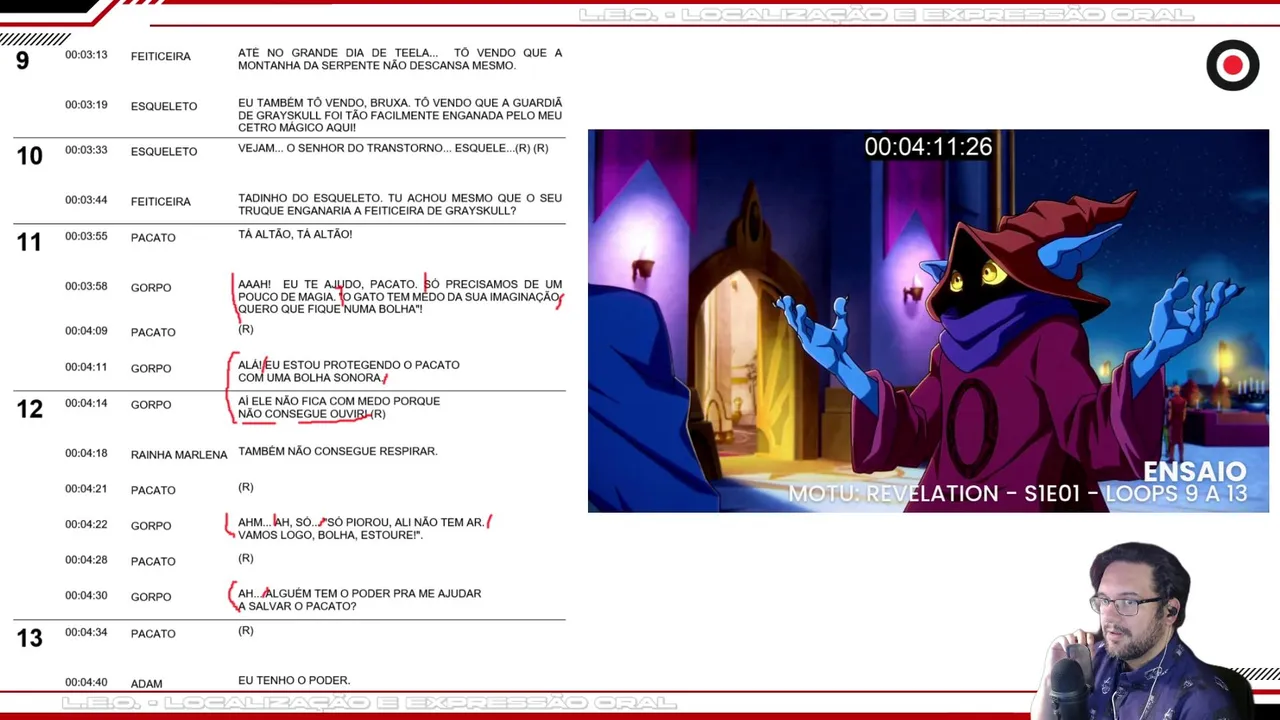Click the line 'ALÁ! EU ESTOU PROTEGENDO O PACATO'
Image resolution: width=1280 pixels, height=720 pixels.
349,371
